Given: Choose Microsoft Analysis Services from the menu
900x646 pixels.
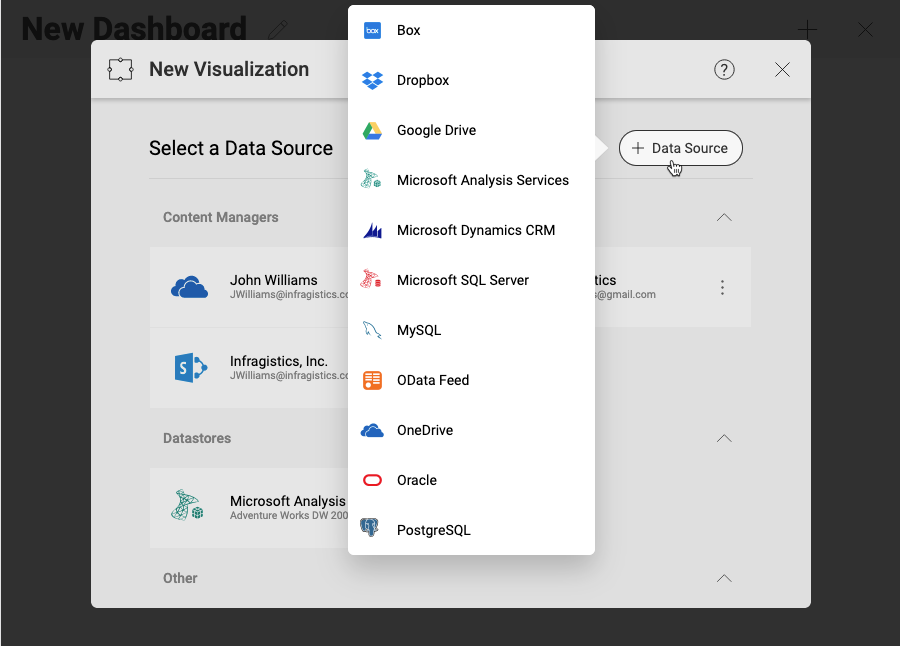Looking at the screenshot, I should click(x=482, y=180).
